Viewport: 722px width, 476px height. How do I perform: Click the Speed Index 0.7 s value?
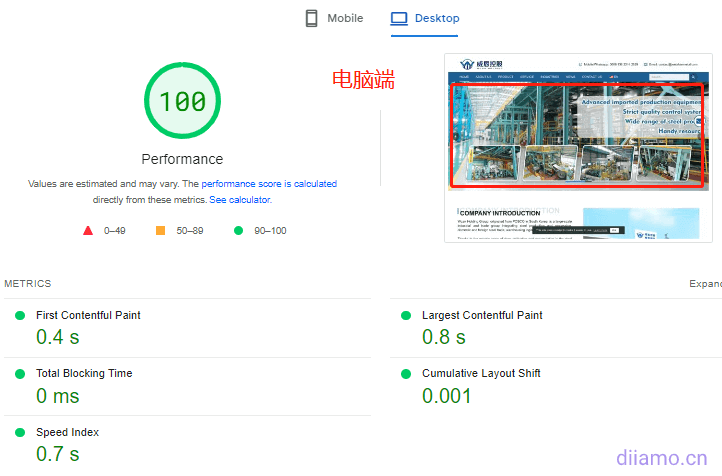pos(57,454)
